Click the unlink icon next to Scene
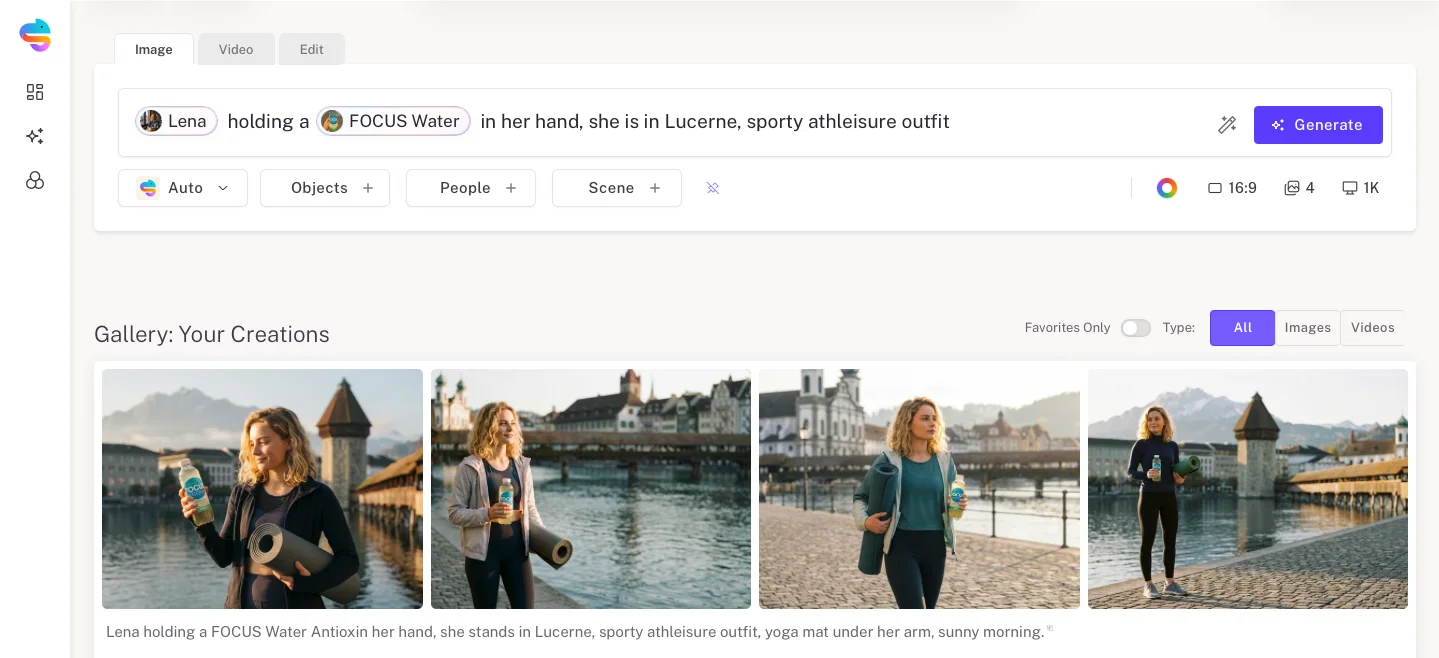 click(713, 188)
